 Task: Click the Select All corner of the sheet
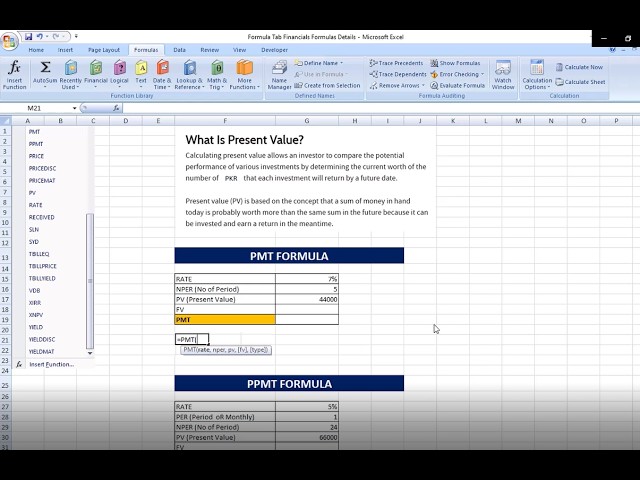coord(6,121)
